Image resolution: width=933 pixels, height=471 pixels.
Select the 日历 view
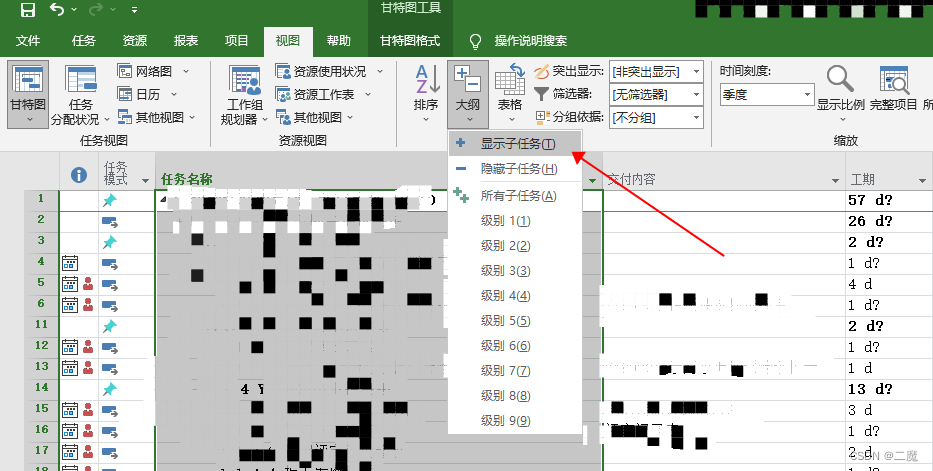(140, 95)
